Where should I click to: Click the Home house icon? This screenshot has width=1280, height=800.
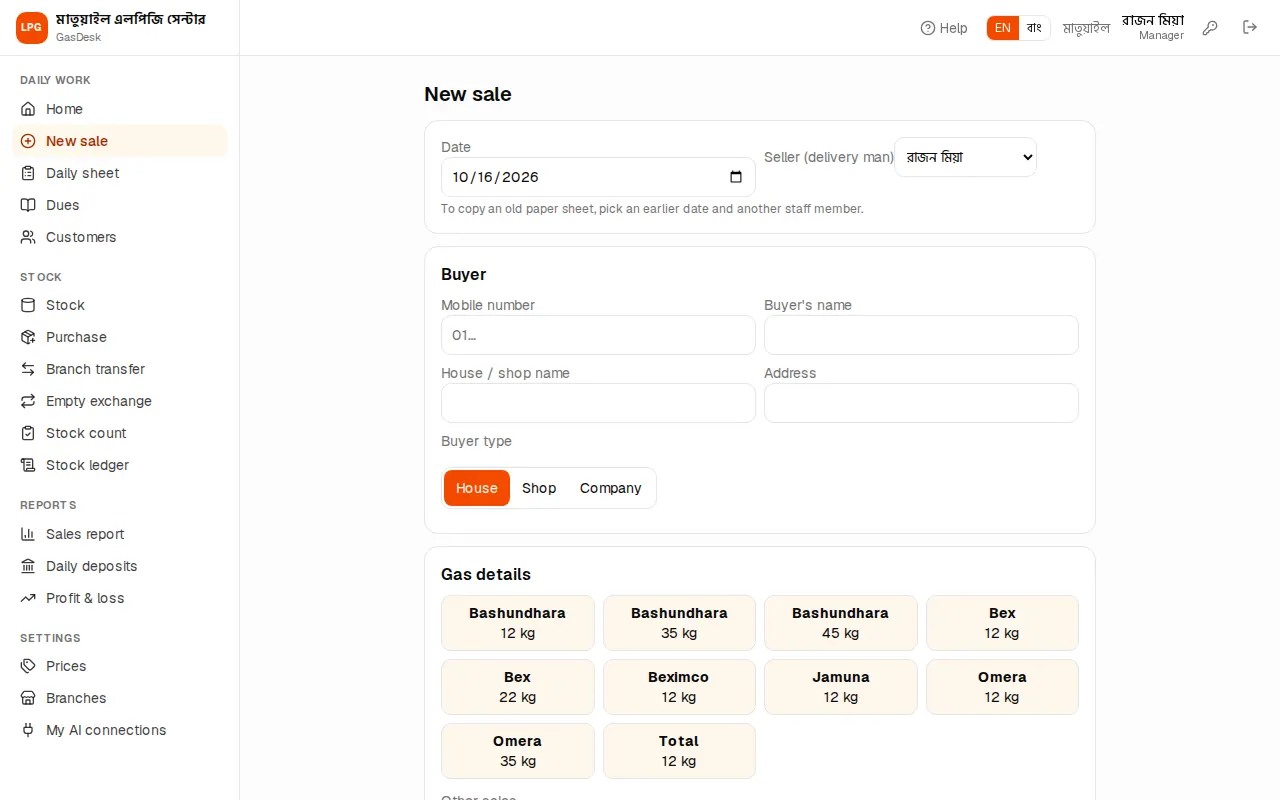[x=28, y=109]
